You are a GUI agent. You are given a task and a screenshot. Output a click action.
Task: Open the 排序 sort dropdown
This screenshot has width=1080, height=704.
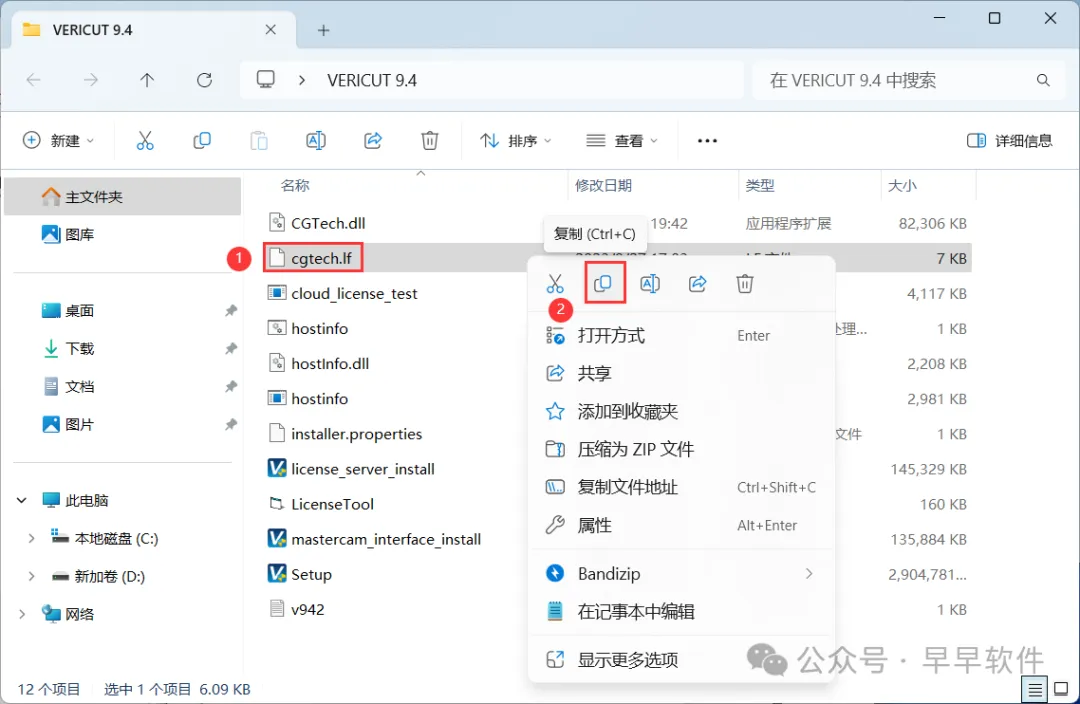tap(516, 141)
